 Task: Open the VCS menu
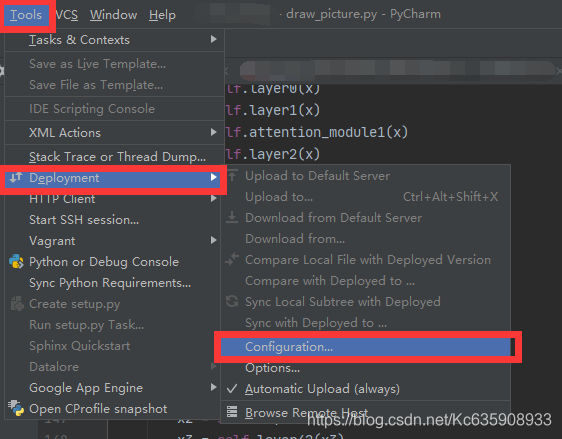coord(67,15)
